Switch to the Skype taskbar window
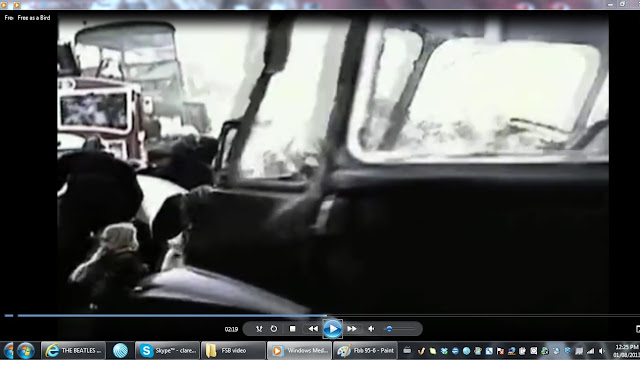640x373 pixels. click(167, 351)
